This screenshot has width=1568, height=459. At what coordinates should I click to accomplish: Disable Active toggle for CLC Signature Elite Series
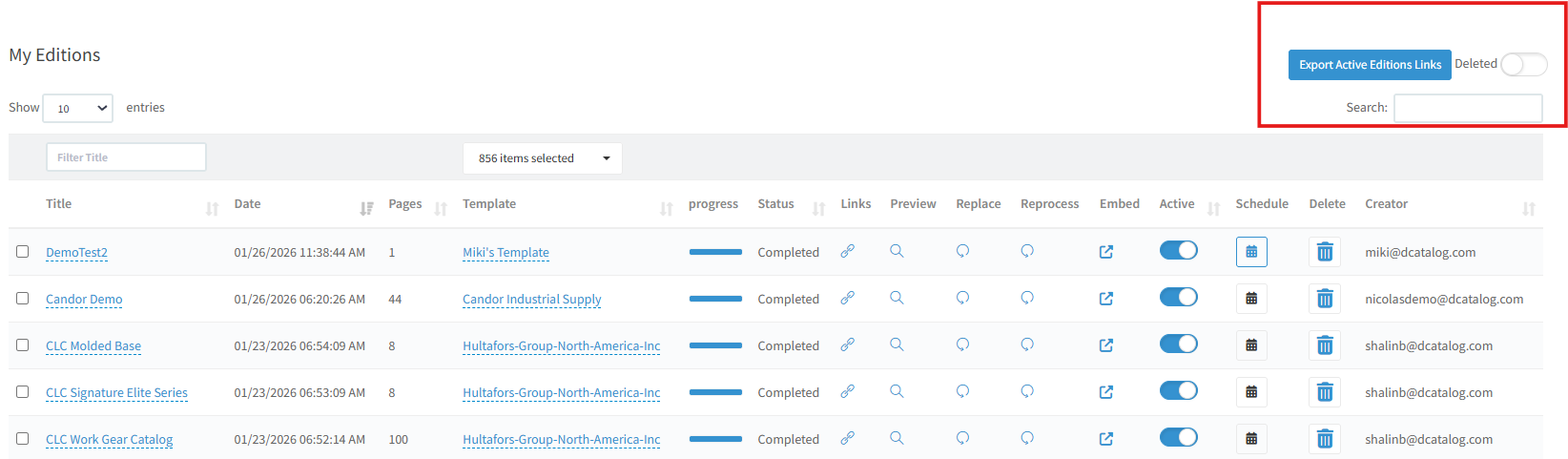tap(1178, 391)
